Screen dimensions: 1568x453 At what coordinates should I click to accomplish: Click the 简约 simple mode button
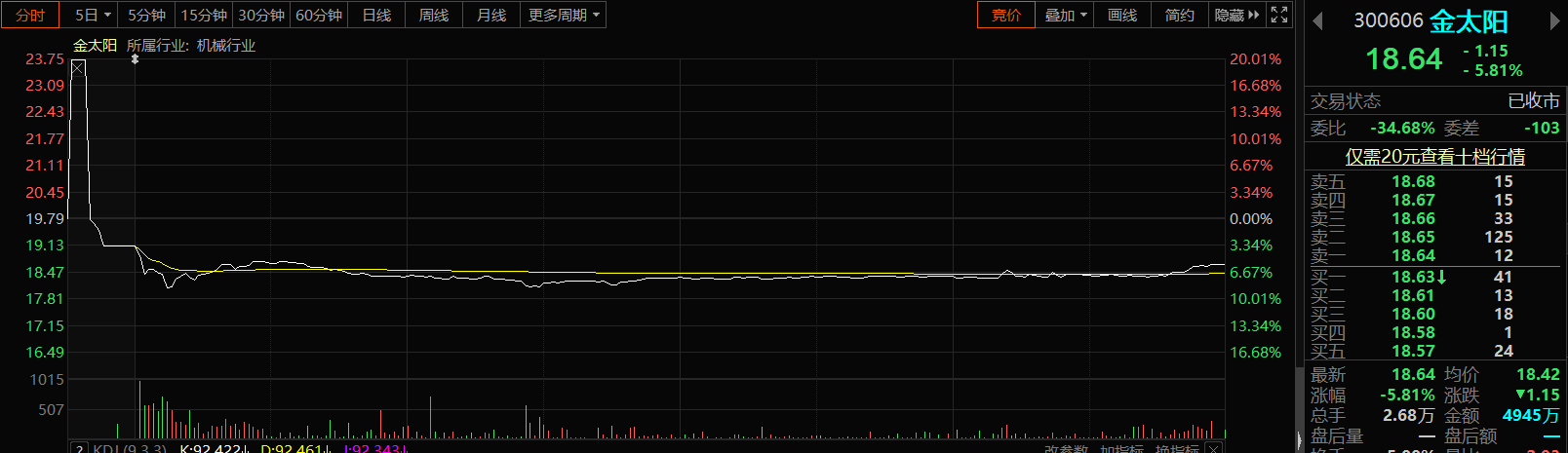(1180, 15)
